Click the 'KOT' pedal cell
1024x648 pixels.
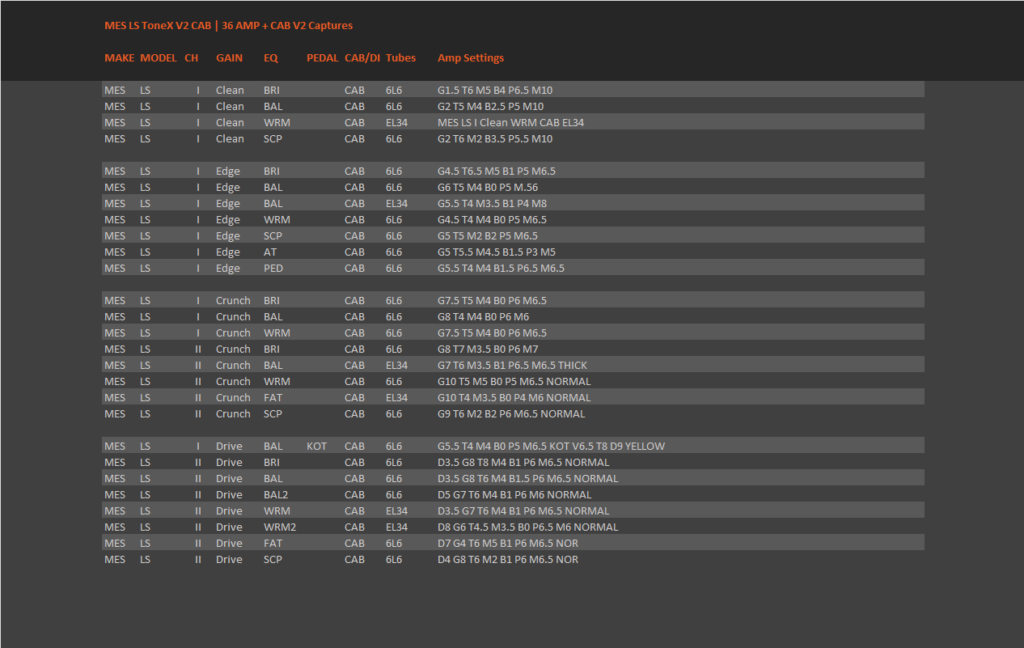(317, 446)
